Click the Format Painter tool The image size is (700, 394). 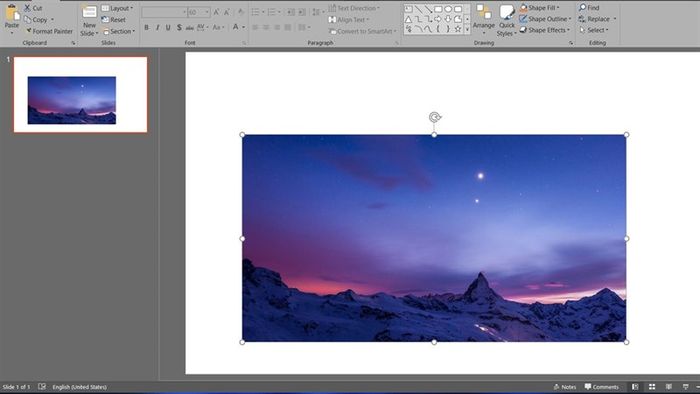pos(49,31)
